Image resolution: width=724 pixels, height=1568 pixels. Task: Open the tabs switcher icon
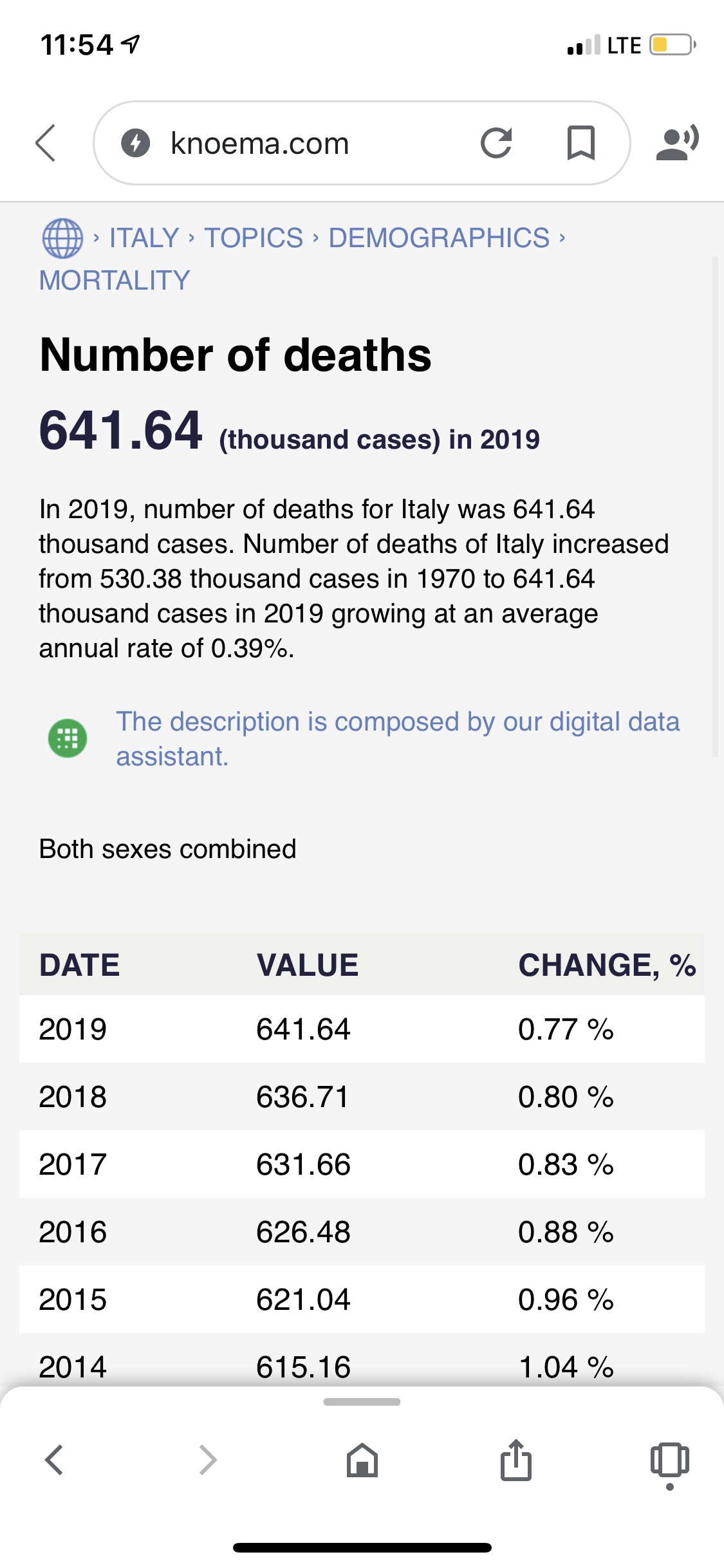point(669,1460)
